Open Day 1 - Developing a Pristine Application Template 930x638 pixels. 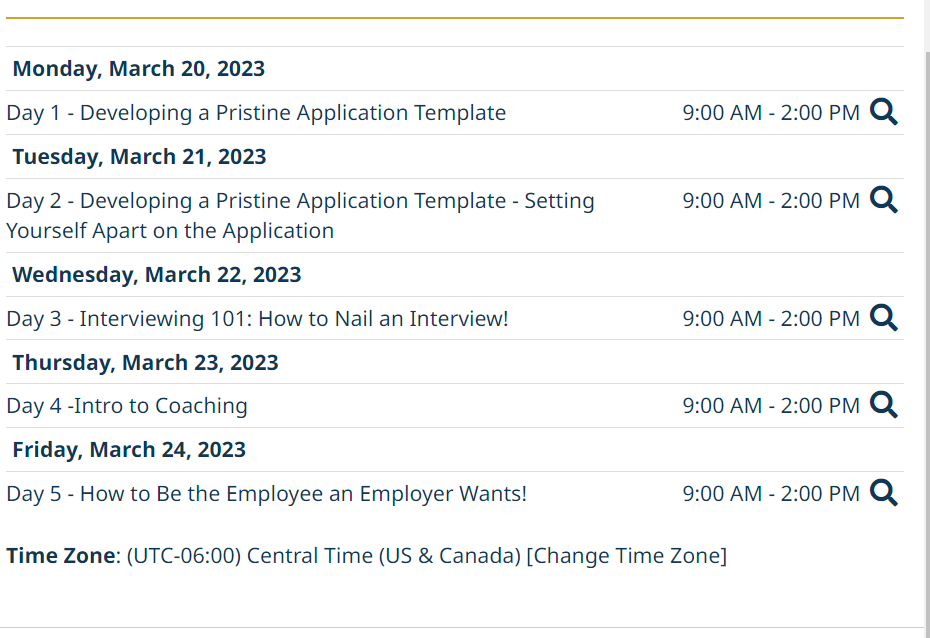(256, 113)
